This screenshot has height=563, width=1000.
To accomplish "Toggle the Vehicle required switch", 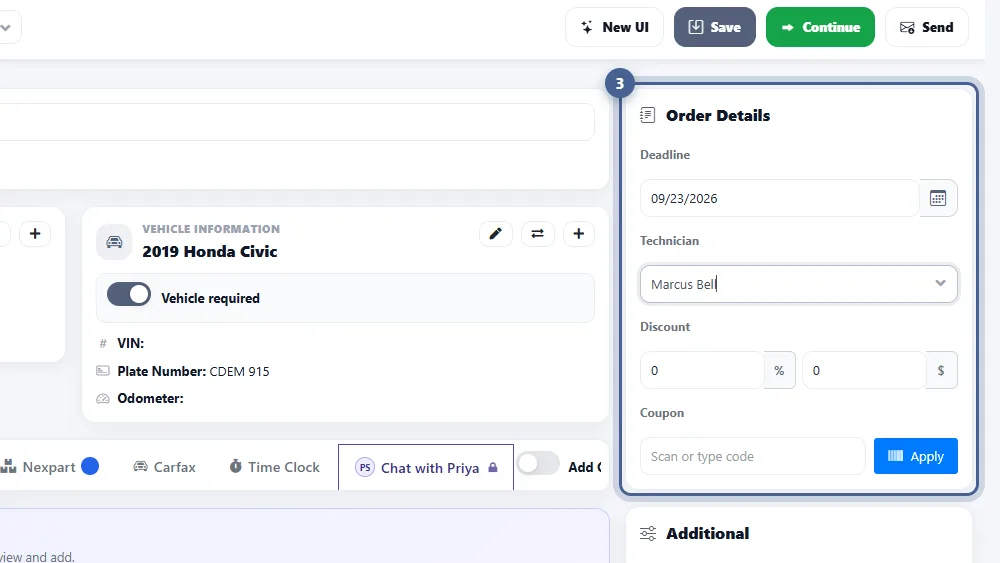I will 129,295.
